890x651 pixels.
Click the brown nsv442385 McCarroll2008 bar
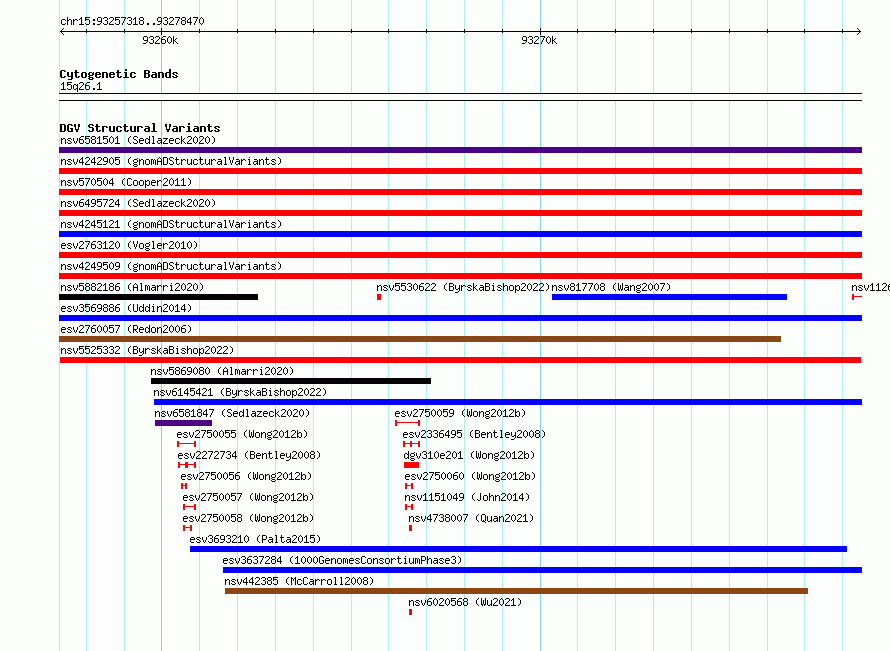[x=517, y=591]
